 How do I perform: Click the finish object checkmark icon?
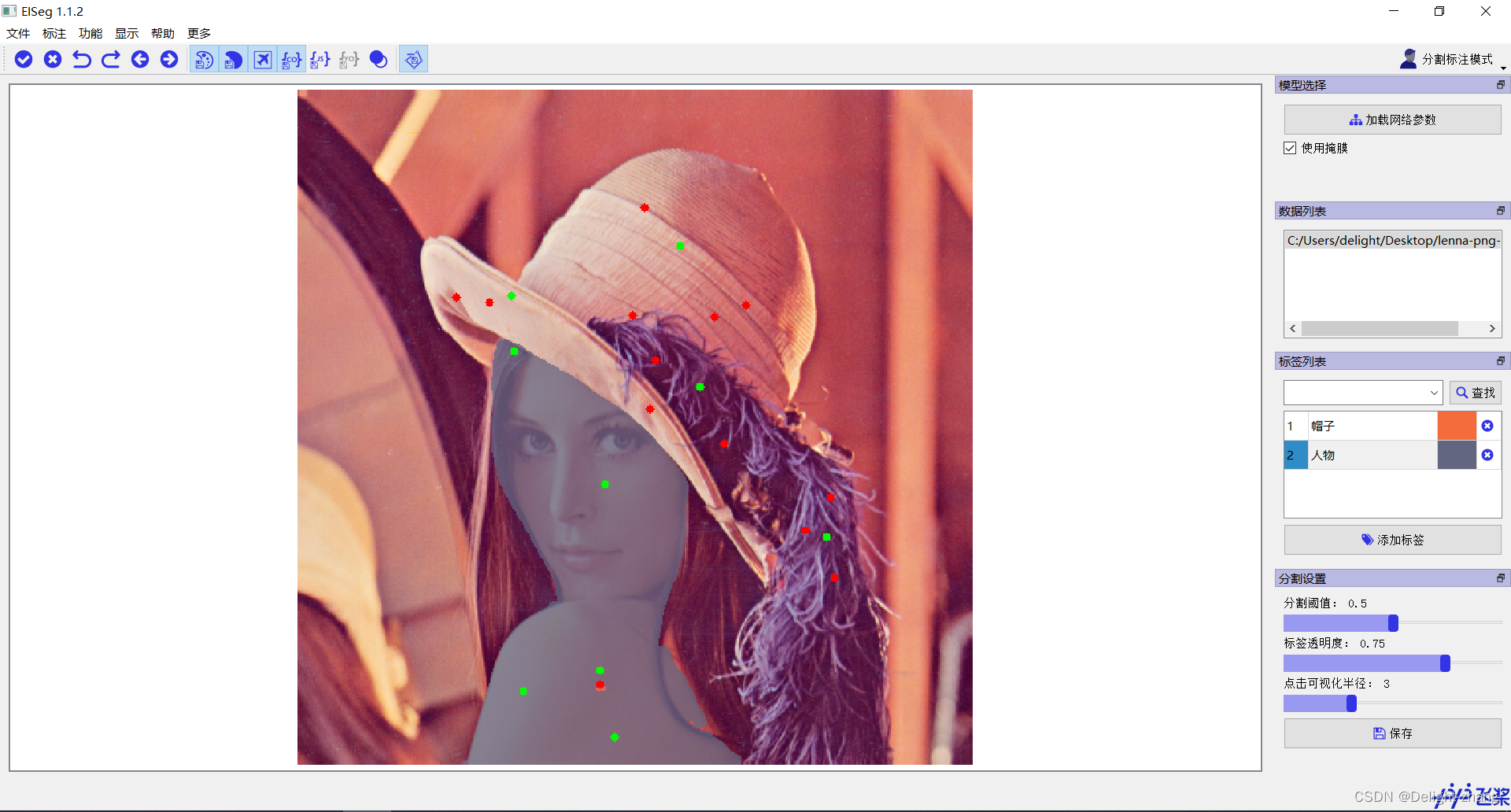click(24, 59)
